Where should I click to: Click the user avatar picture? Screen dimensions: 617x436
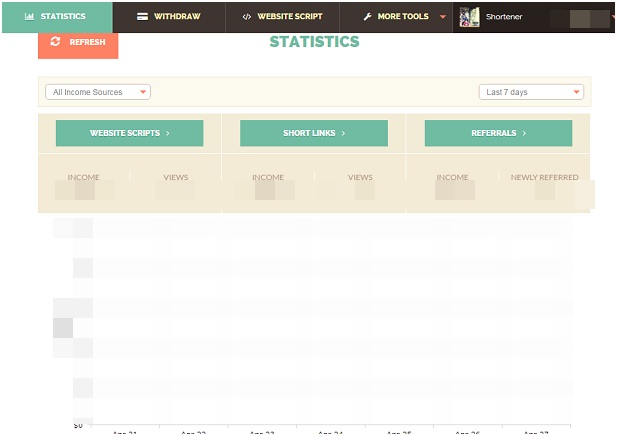[469, 17]
